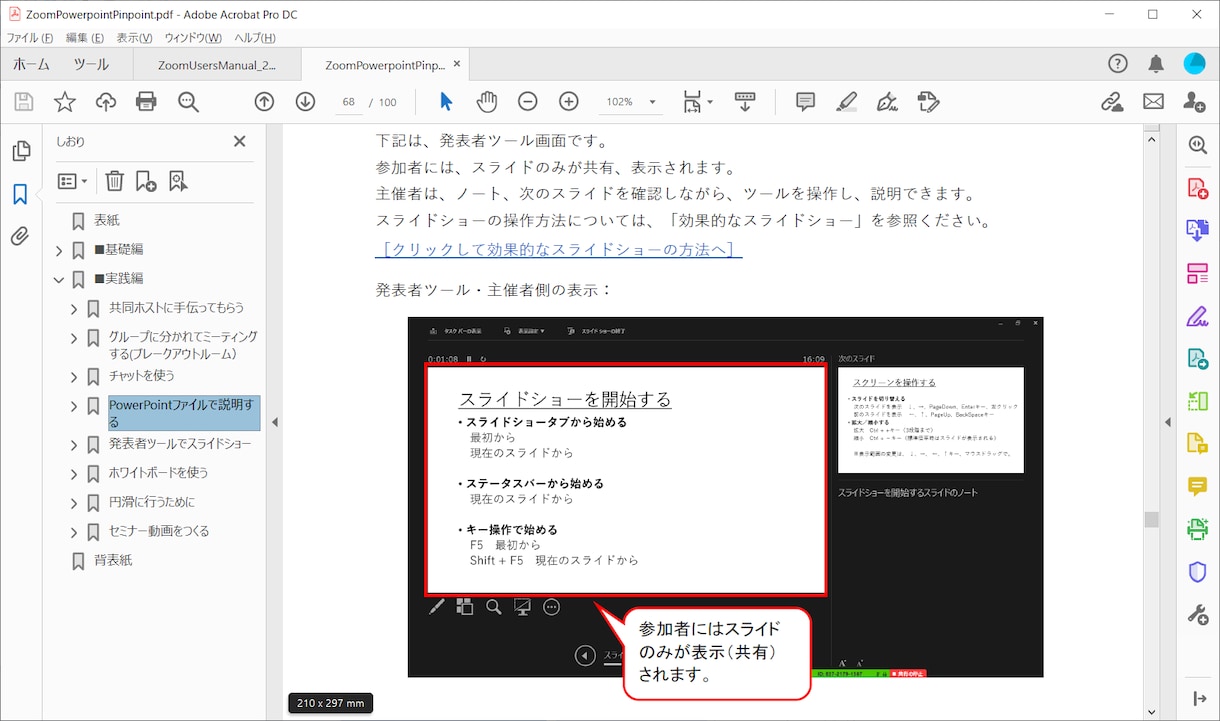Image resolution: width=1220 pixels, height=721 pixels.
Task: Zoom in with the plus circle button
Action: pos(569,102)
